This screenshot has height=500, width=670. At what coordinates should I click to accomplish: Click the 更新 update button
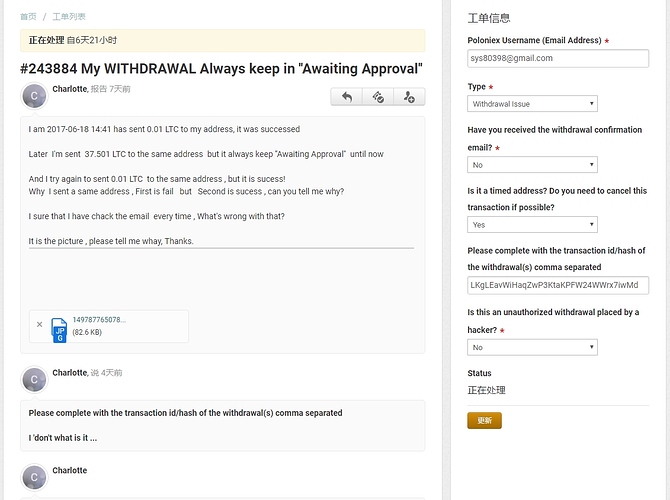[x=484, y=421]
